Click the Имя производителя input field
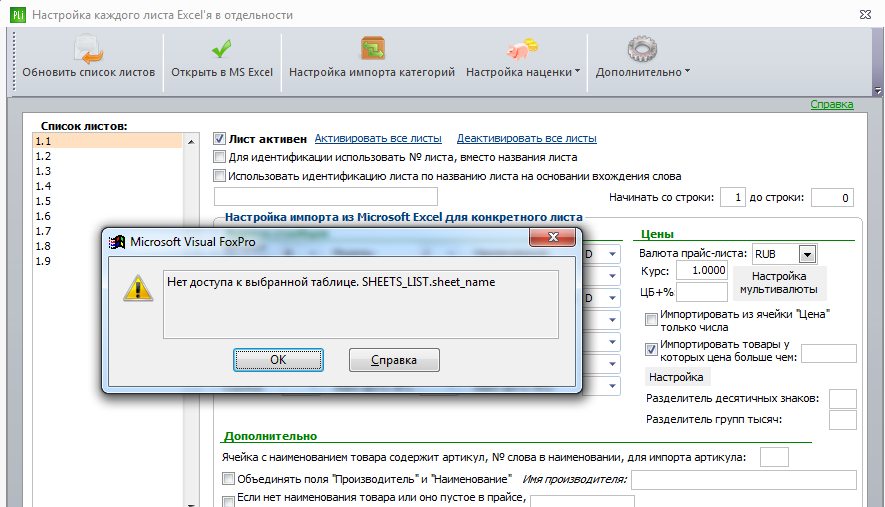 point(744,480)
